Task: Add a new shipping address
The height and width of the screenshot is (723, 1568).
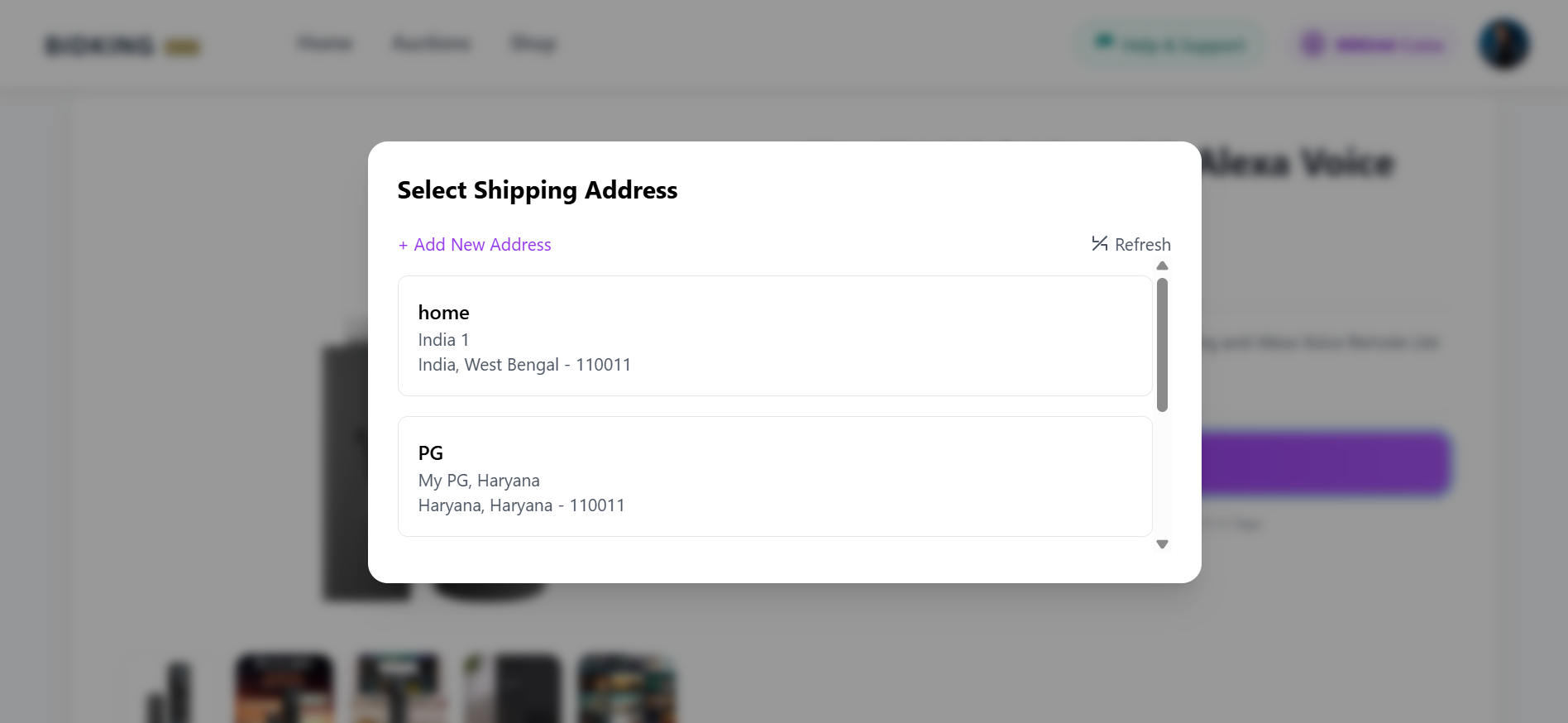Action: click(x=474, y=245)
